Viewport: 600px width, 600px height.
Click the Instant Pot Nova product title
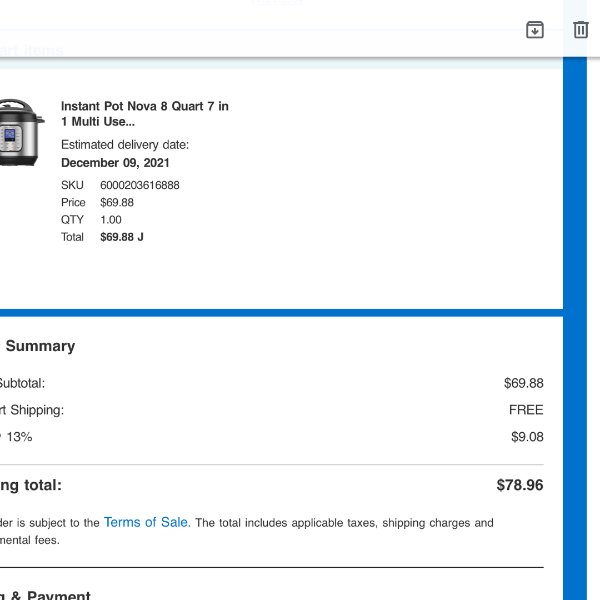145,113
